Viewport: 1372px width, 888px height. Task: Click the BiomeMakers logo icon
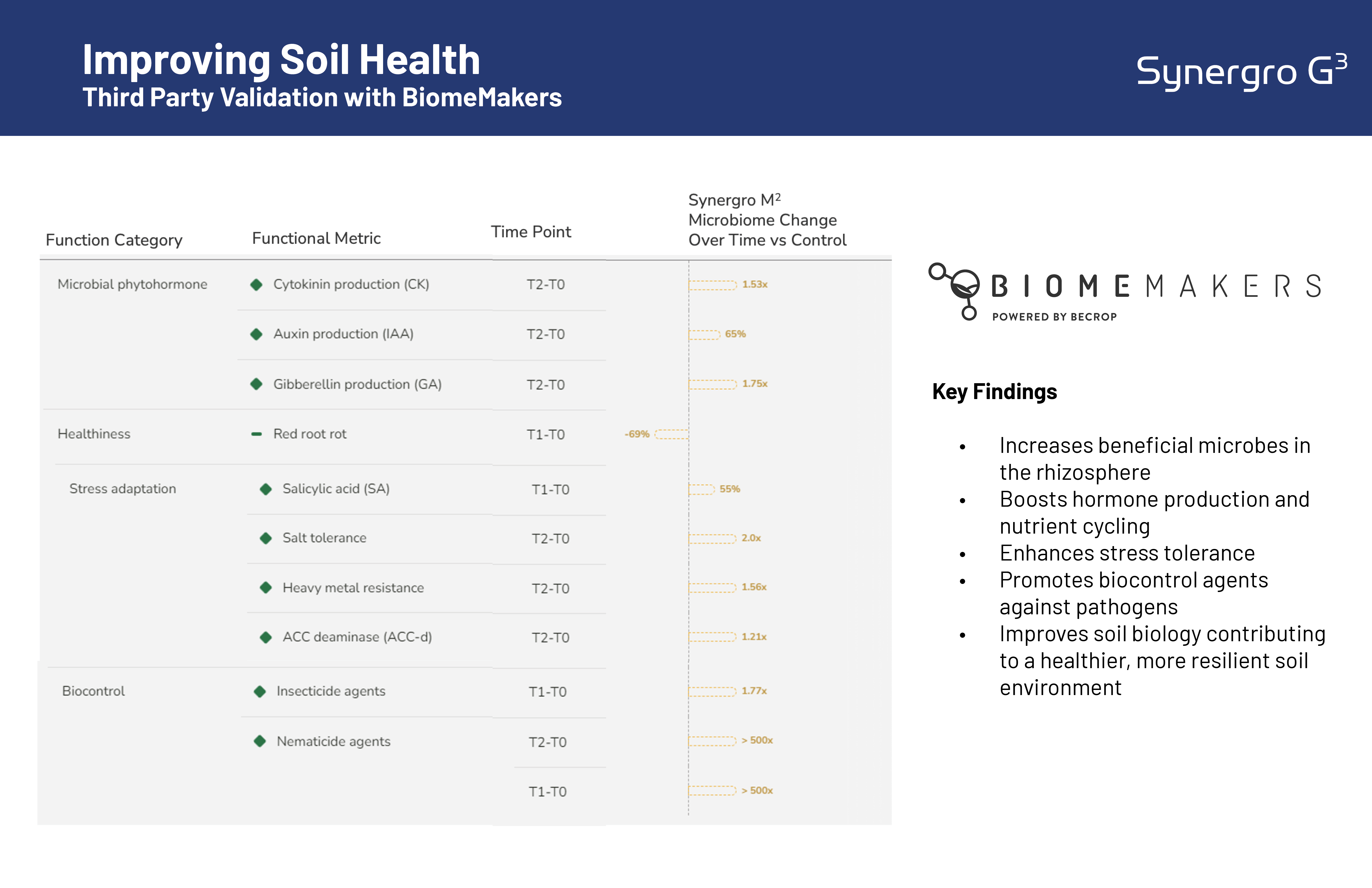coord(954,291)
